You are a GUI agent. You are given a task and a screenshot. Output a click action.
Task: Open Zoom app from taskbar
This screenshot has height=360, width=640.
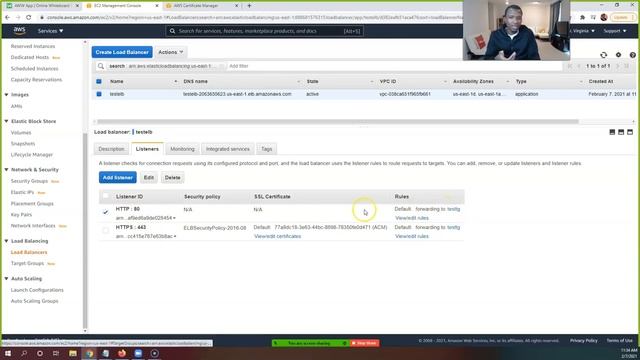click(138, 353)
